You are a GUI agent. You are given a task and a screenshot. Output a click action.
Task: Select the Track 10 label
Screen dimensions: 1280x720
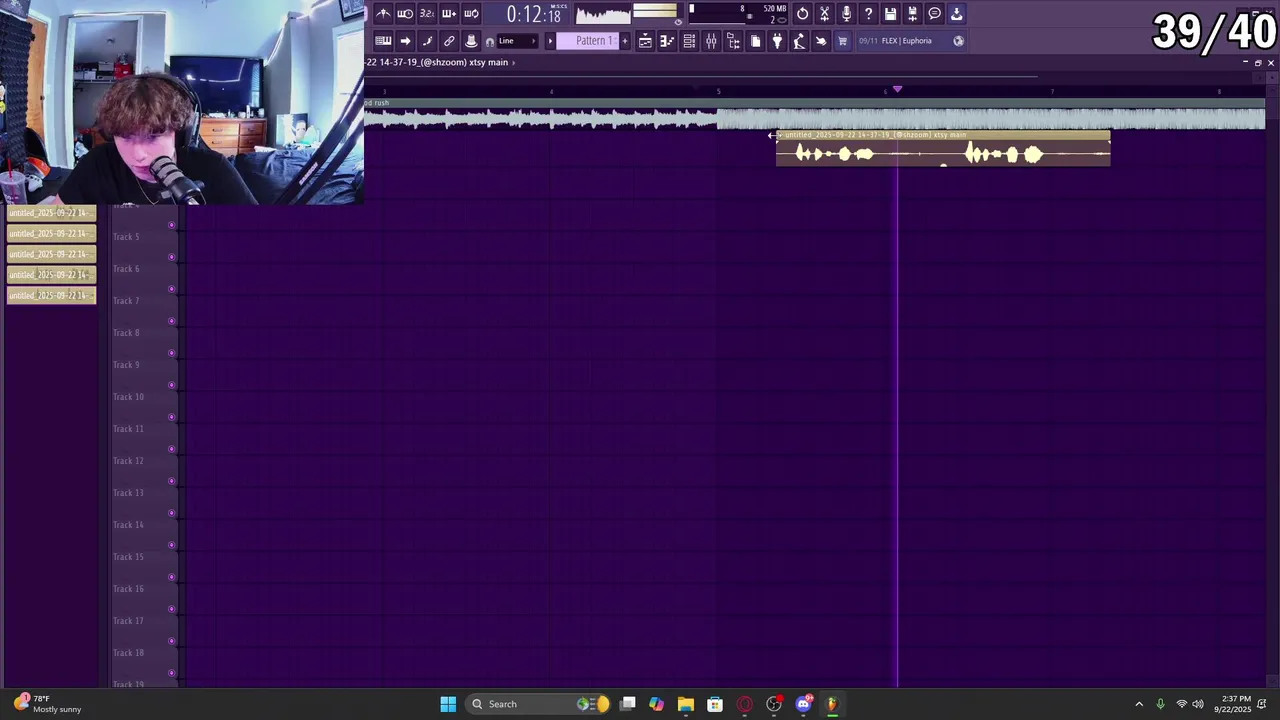click(128, 397)
